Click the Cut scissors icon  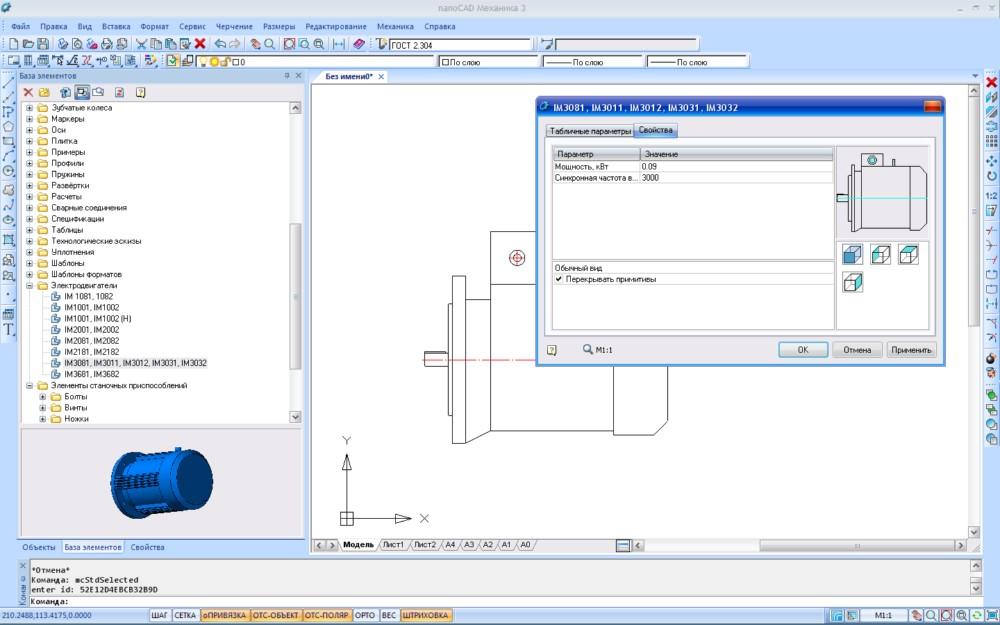(141, 44)
